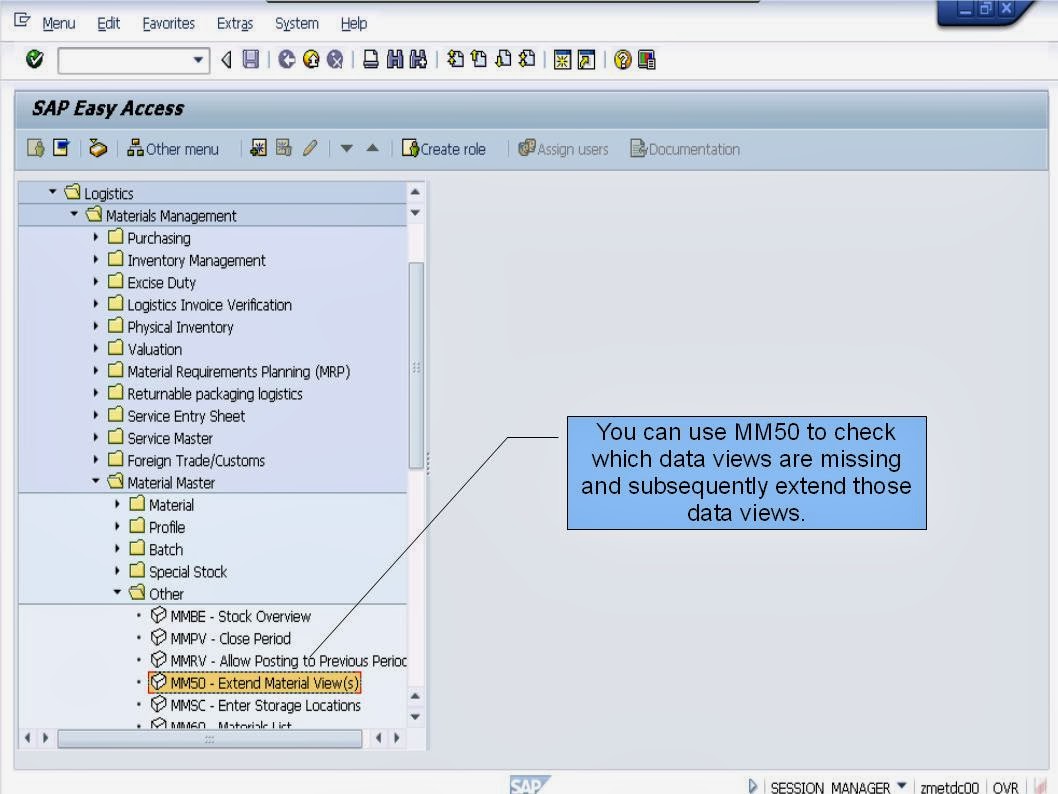Click the Extras menu
The height and width of the screenshot is (794, 1058).
(233, 23)
